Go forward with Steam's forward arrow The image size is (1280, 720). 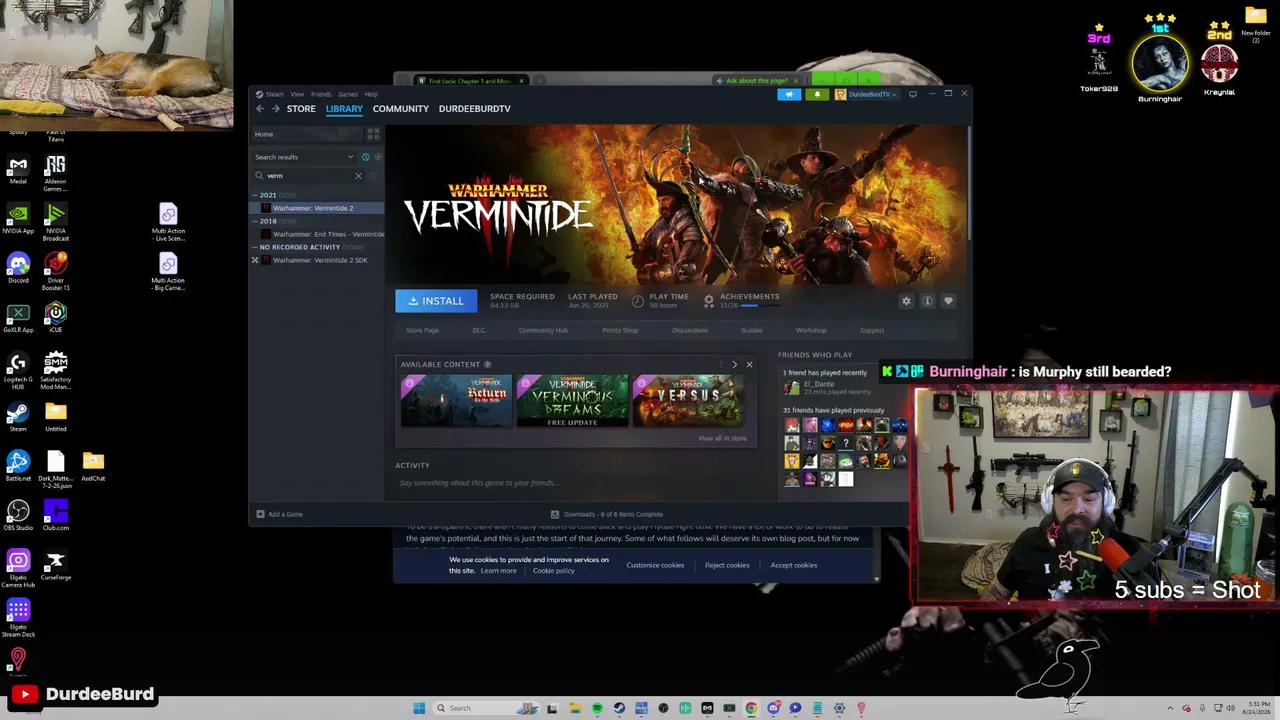276,109
